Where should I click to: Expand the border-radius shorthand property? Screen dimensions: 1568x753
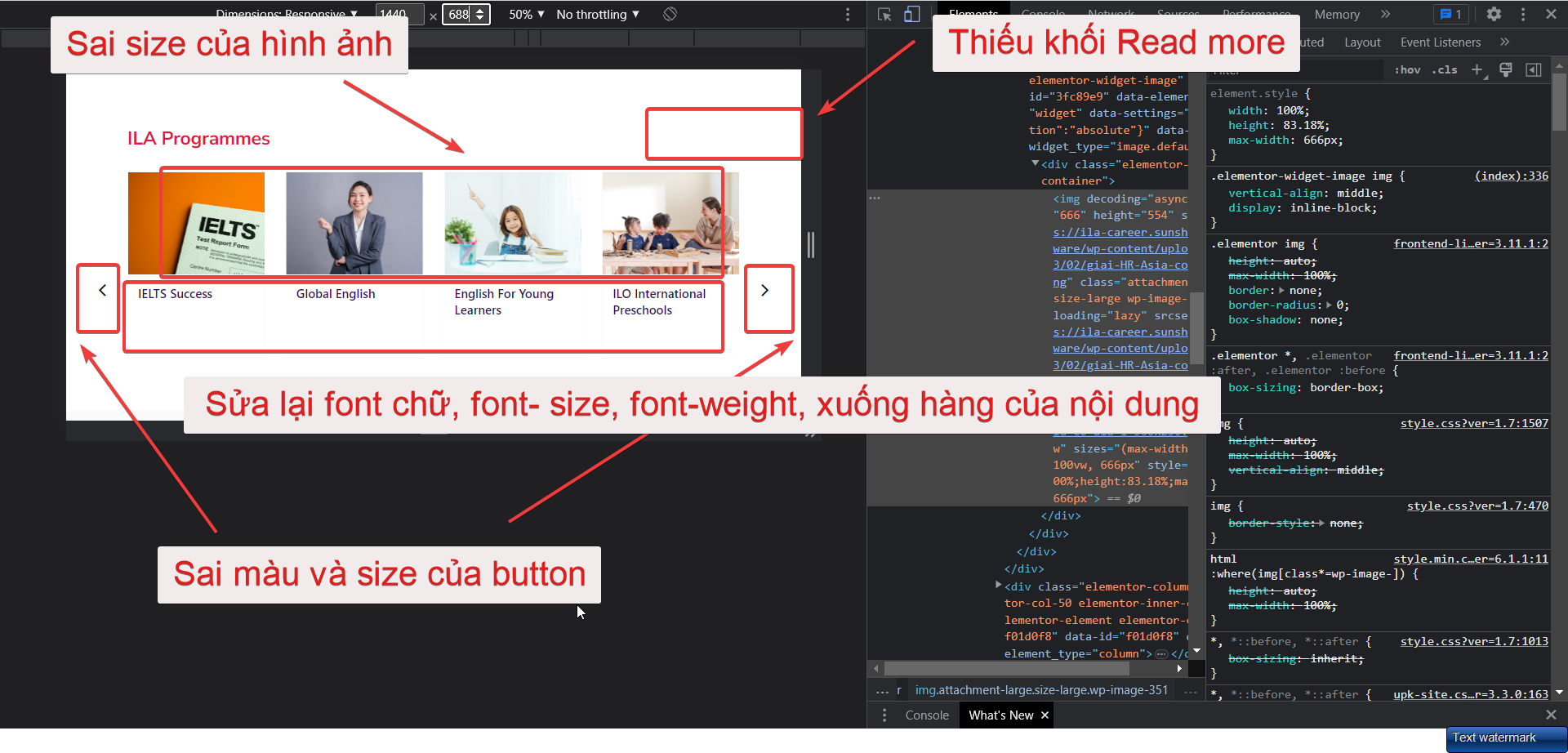[x=1329, y=305]
